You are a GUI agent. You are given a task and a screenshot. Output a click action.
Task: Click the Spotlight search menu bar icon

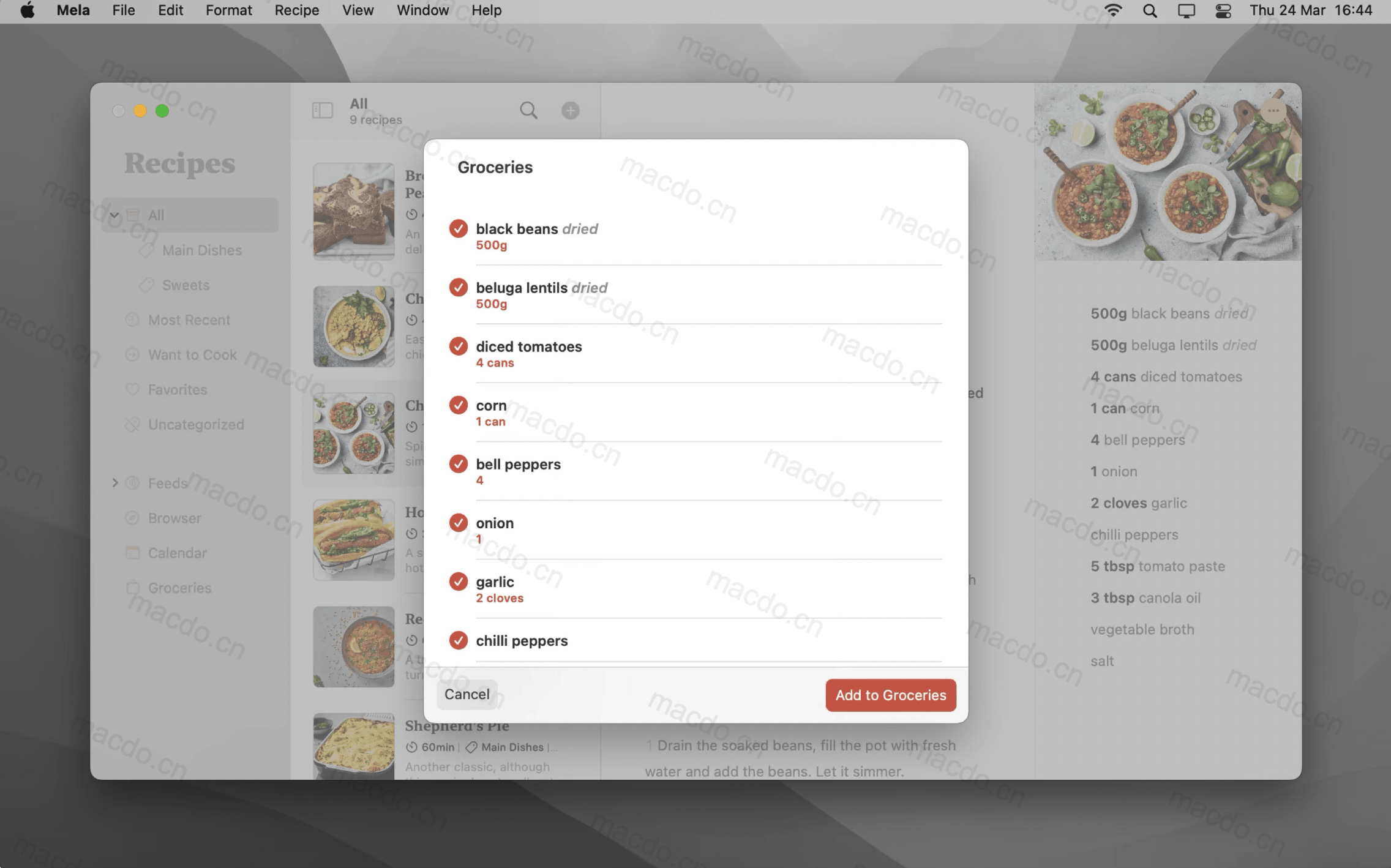[1150, 11]
